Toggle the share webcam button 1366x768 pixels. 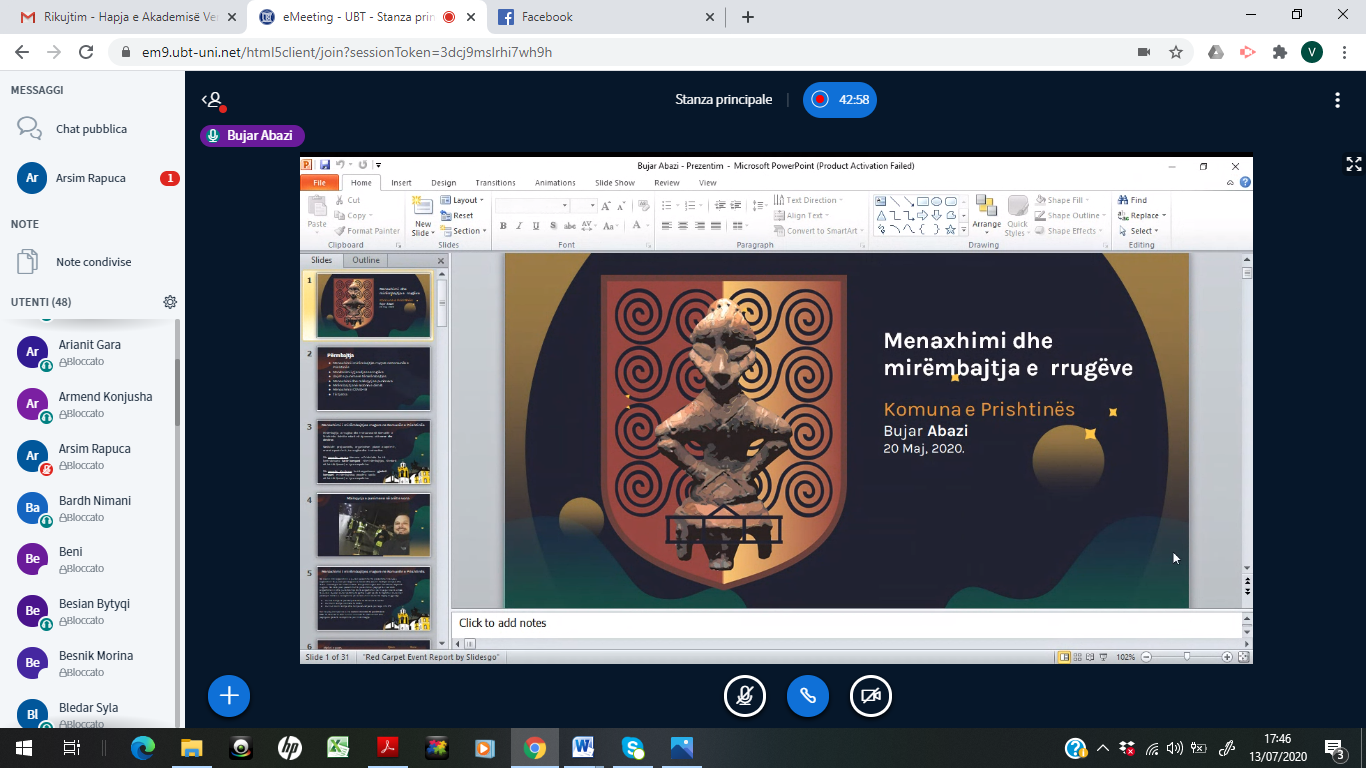click(x=871, y=697)
